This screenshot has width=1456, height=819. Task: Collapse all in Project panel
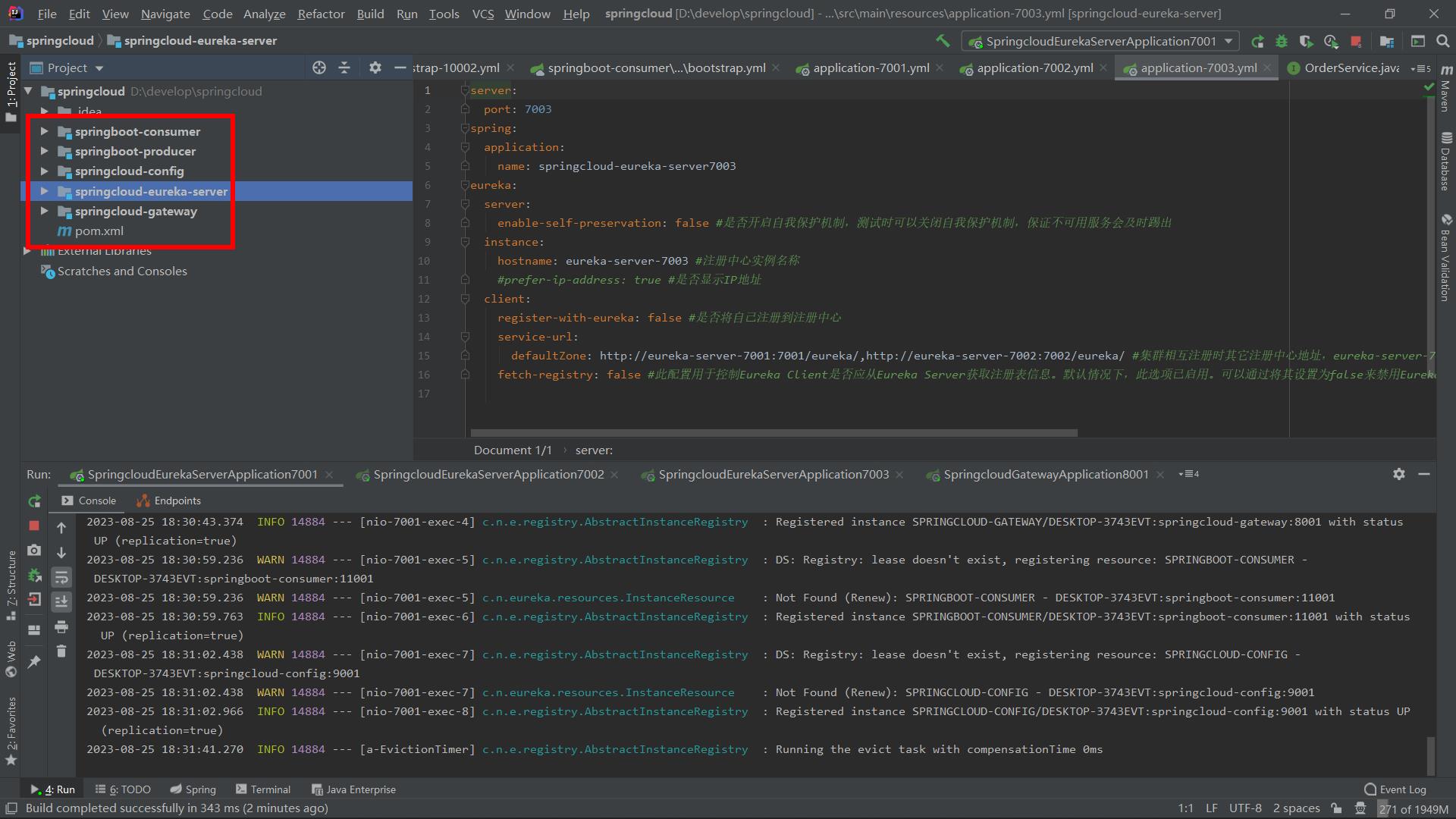344,67
